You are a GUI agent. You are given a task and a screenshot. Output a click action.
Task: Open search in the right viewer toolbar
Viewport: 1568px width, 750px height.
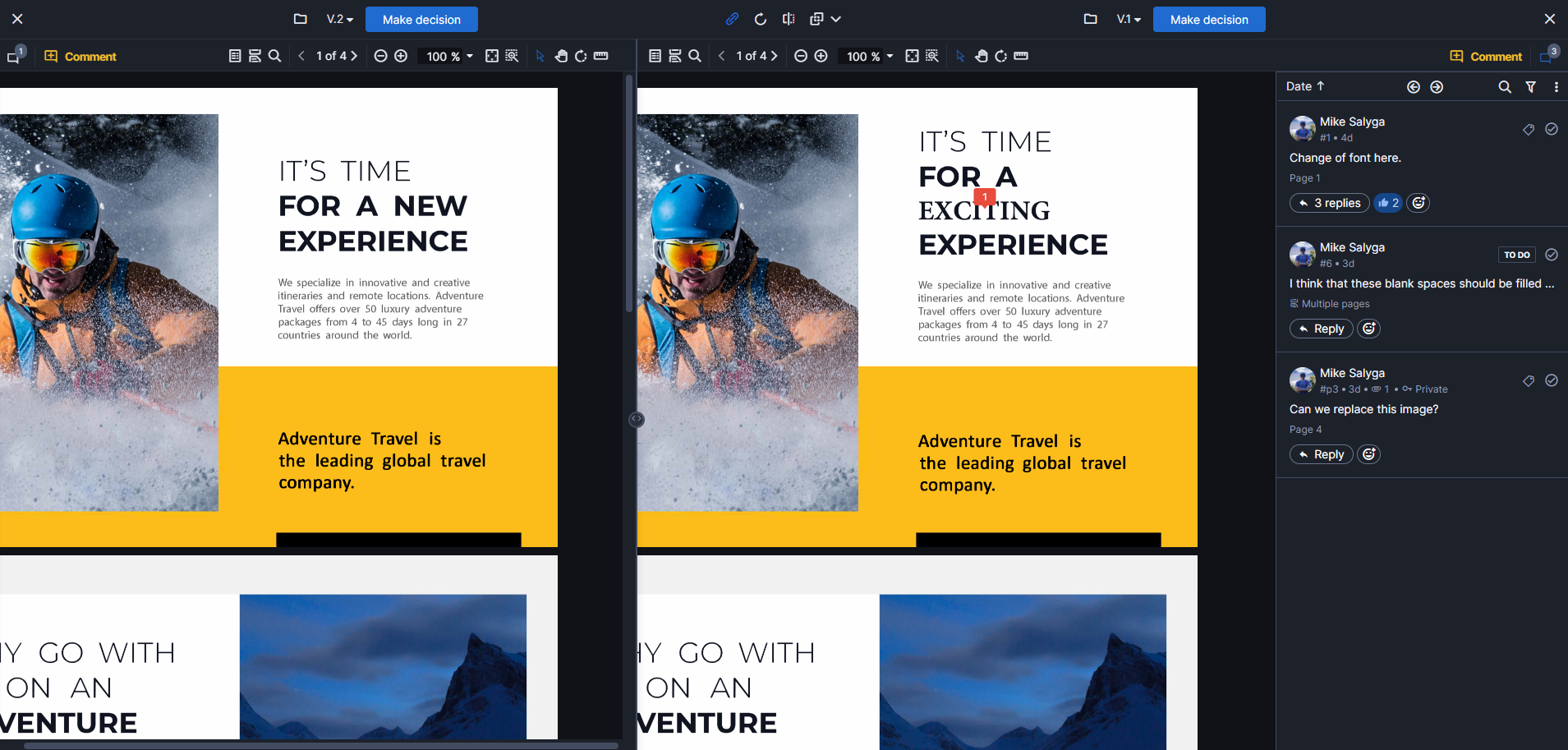coord(695,56)
